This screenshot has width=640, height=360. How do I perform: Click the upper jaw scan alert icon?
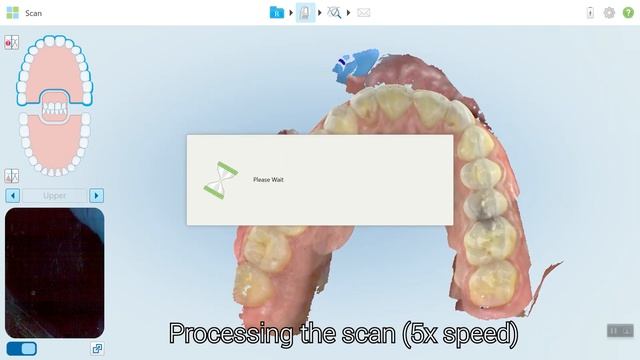point(11,42)
